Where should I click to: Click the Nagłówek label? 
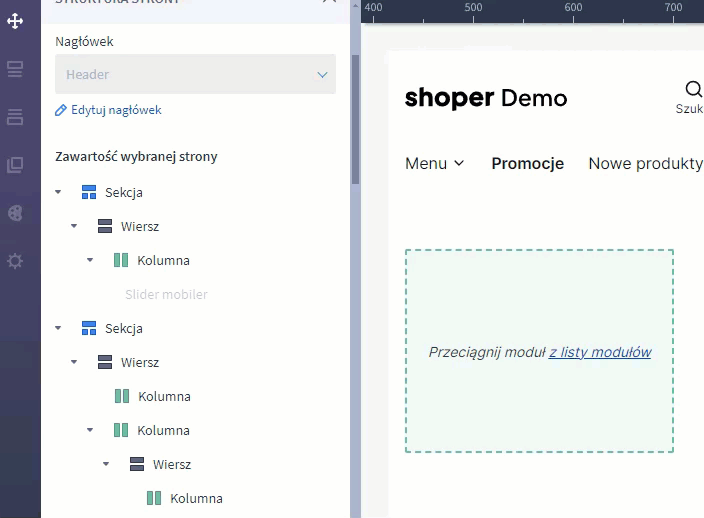[x=84, y=42]
